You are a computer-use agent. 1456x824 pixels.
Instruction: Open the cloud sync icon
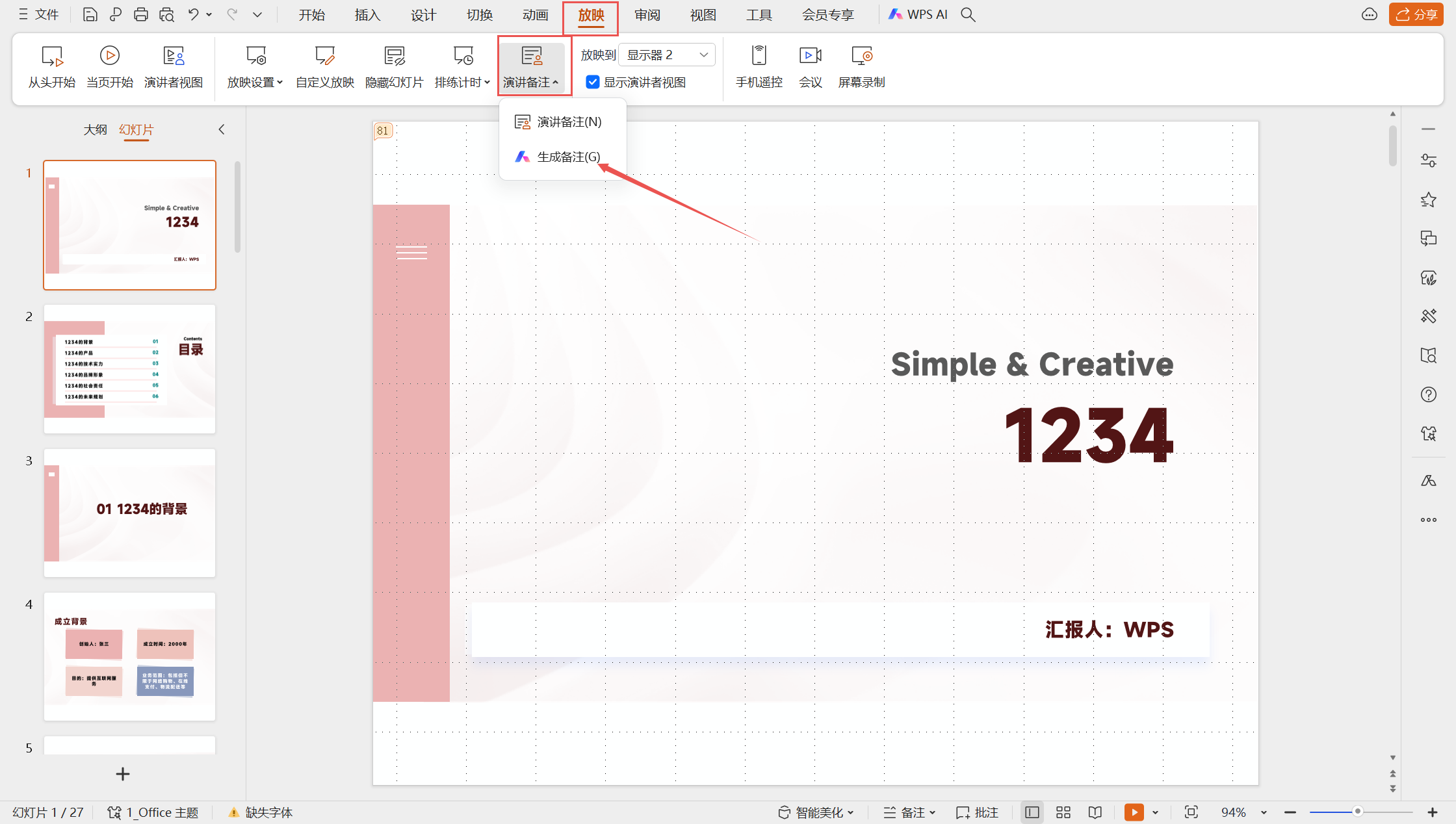click(1369, 14)
